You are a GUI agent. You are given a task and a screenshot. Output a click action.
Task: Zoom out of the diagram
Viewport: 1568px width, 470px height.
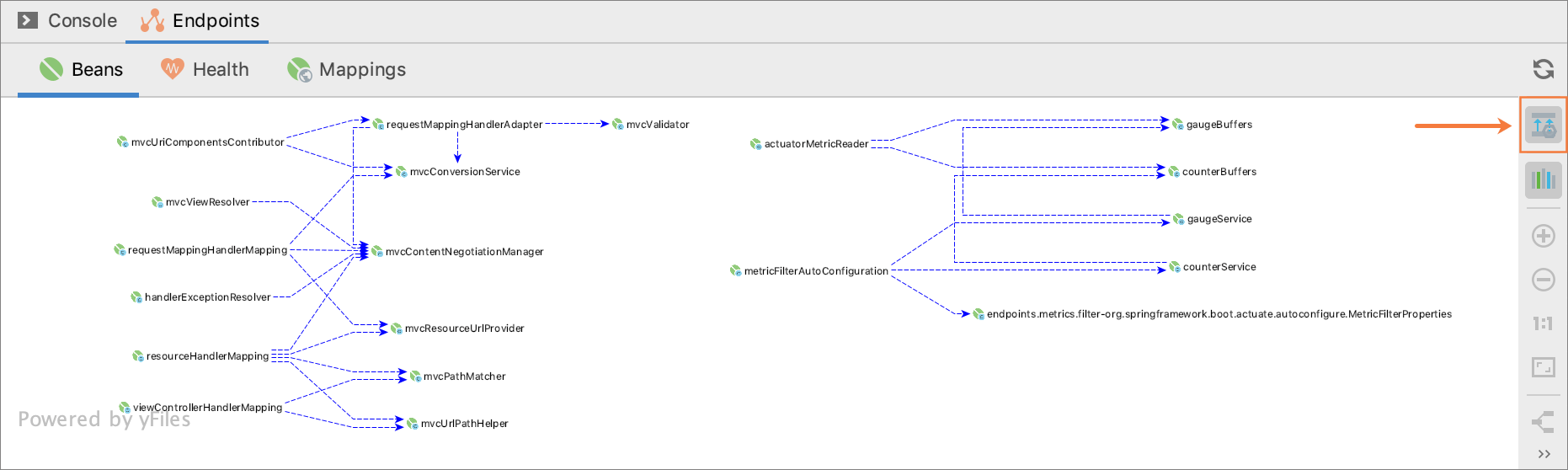[x=1543, y=280]
